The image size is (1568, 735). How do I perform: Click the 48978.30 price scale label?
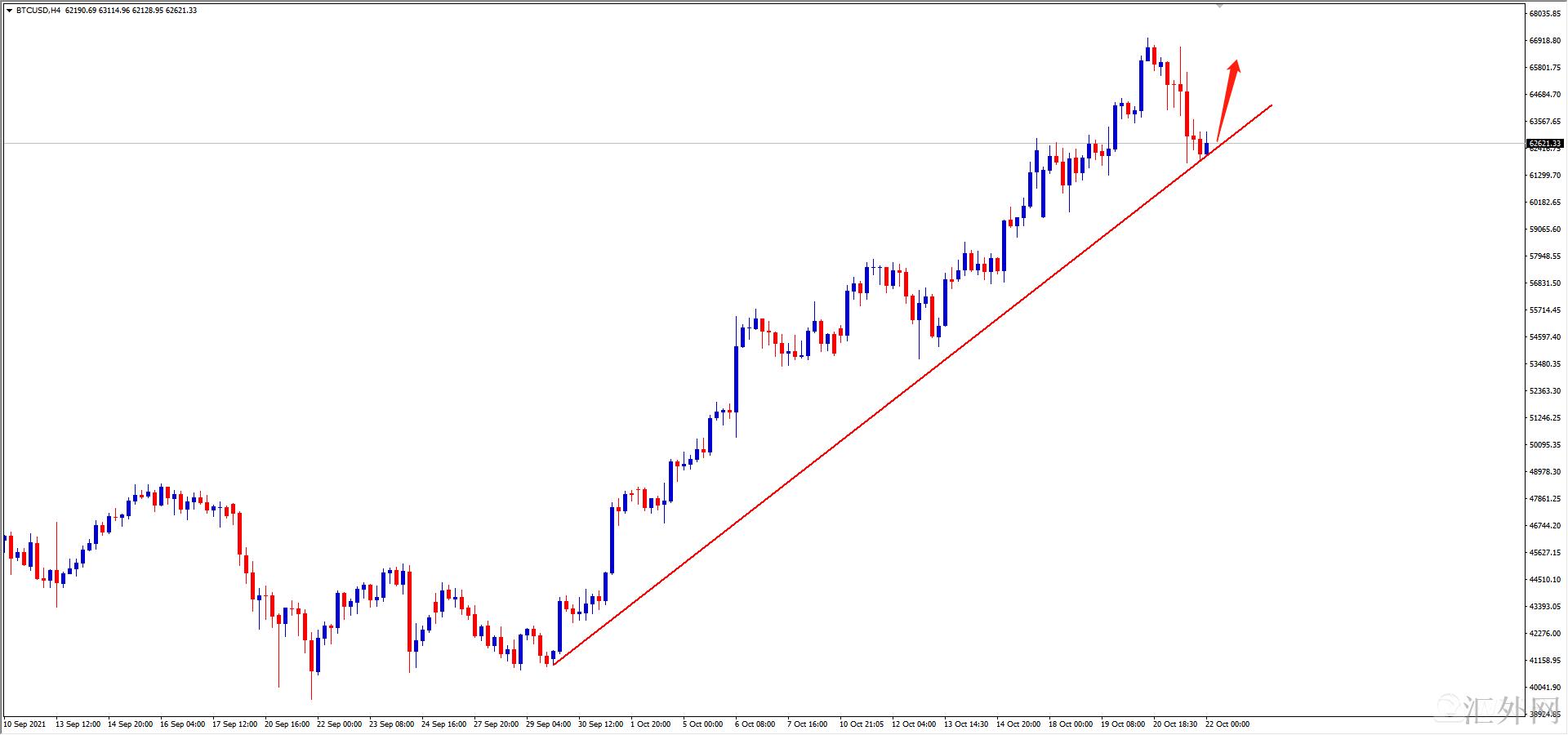tap(1544, 472)
